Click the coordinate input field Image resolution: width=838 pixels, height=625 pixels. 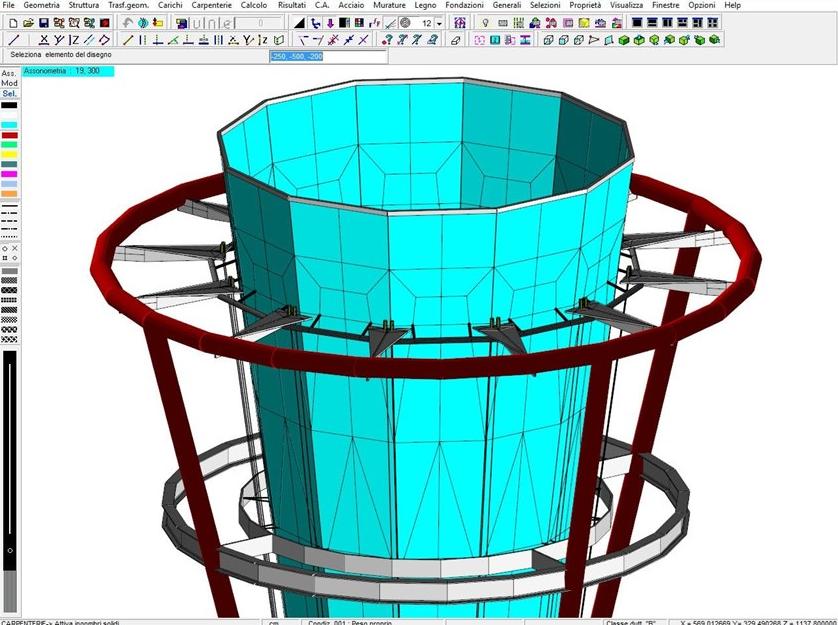pos(326,56)
